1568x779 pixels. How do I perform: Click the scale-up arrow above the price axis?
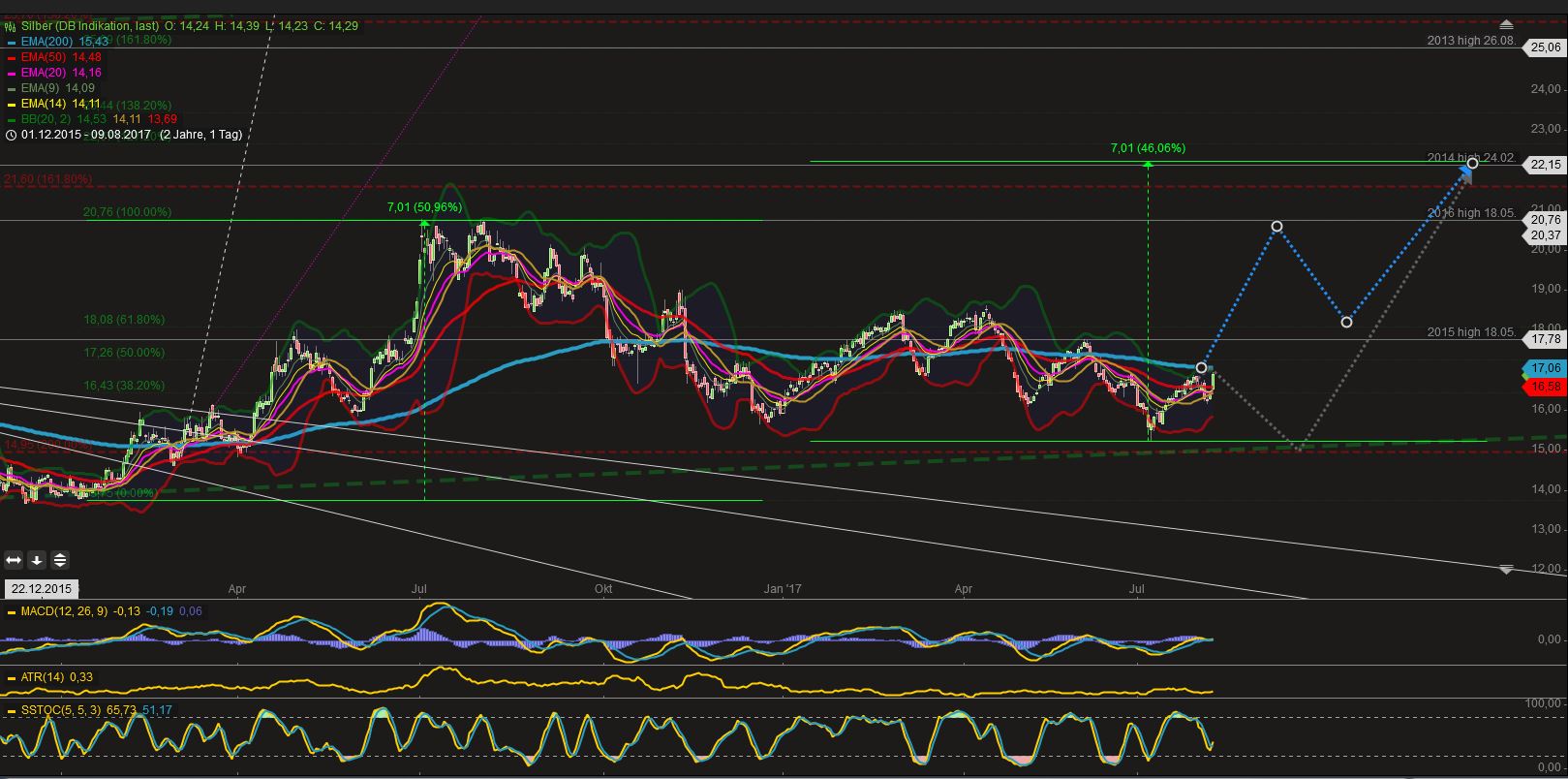coord(1505,22)
